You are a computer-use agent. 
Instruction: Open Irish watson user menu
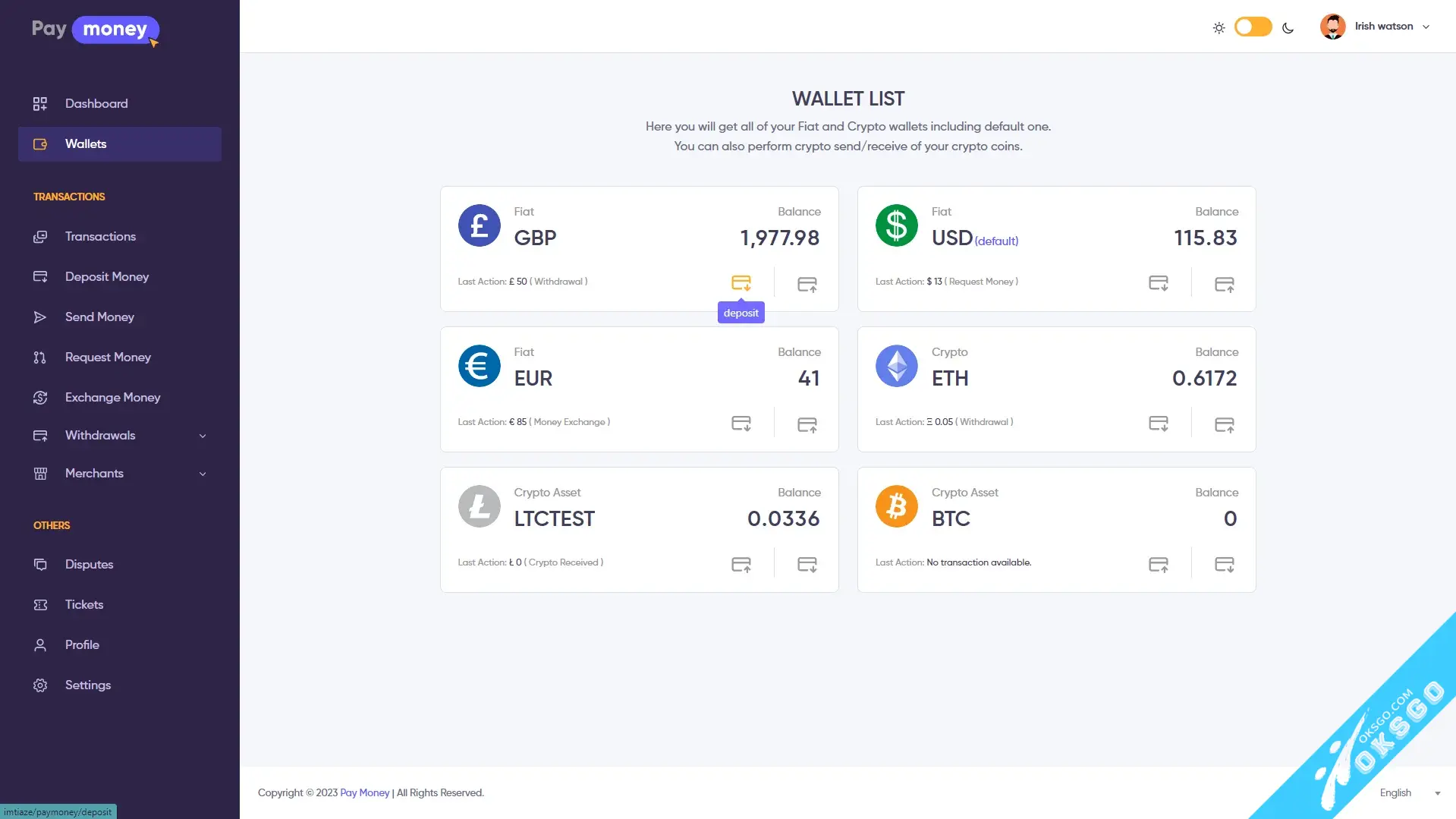click(1375, 27)
